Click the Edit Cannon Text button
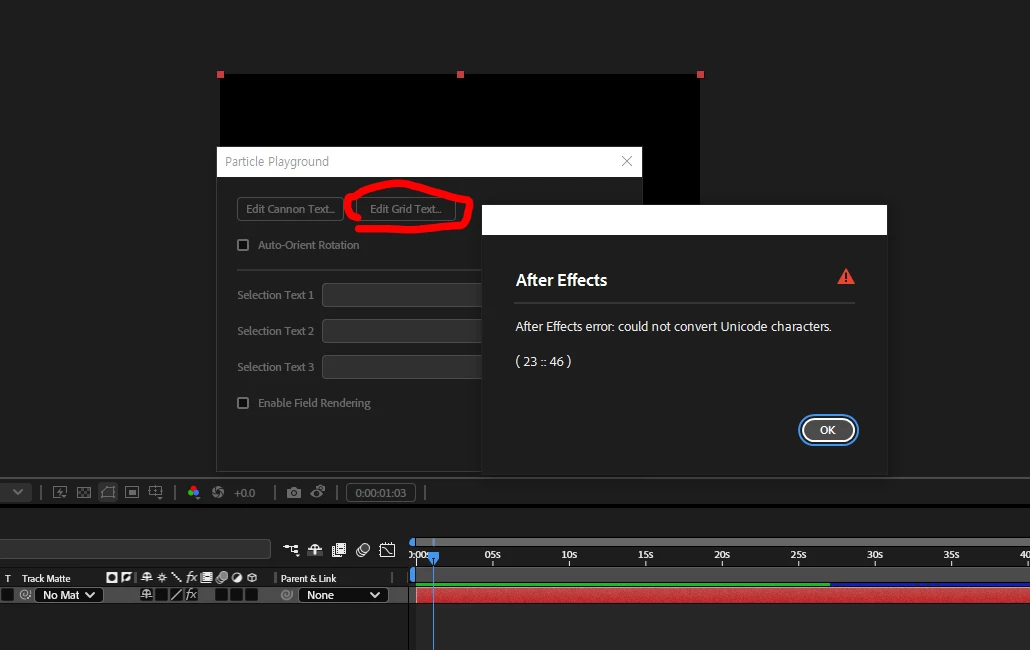Screen dimensions: 1030x650 click(290, 209)
